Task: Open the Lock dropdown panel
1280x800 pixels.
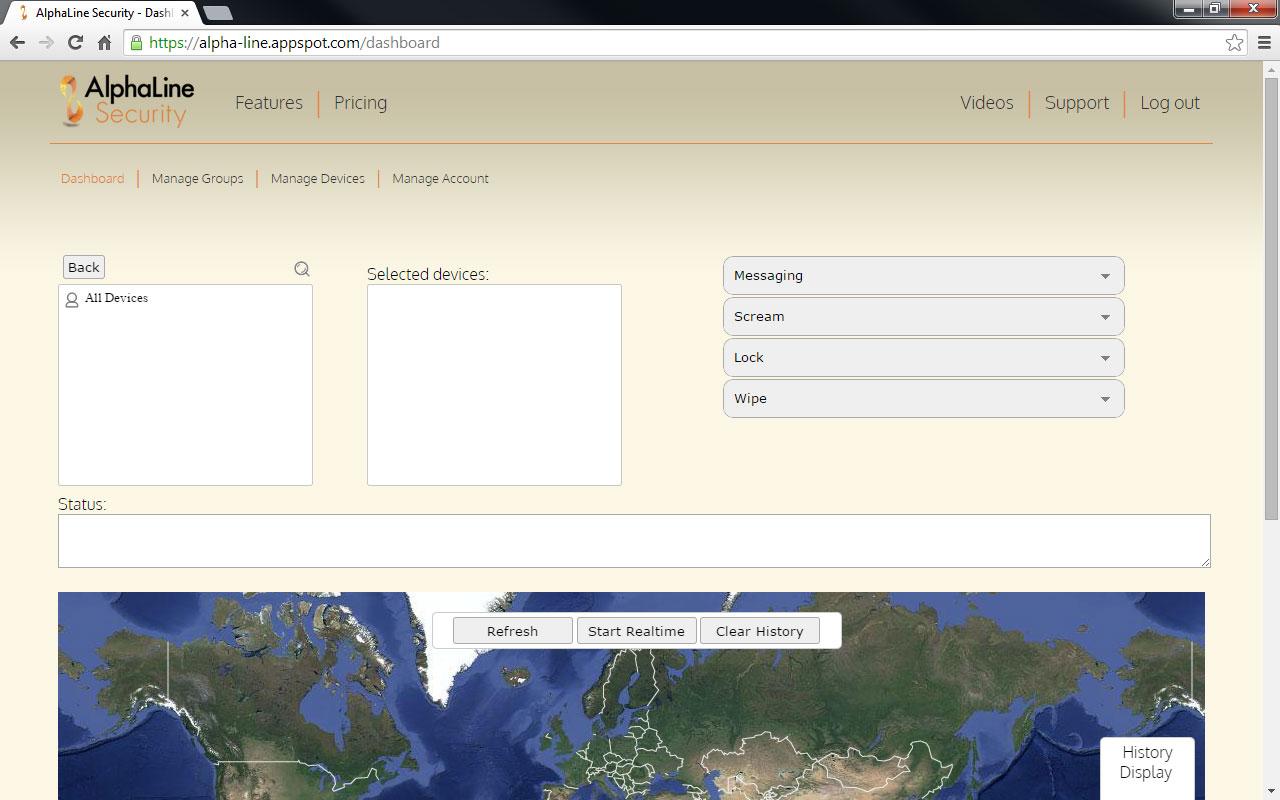Action: (923, 357)
